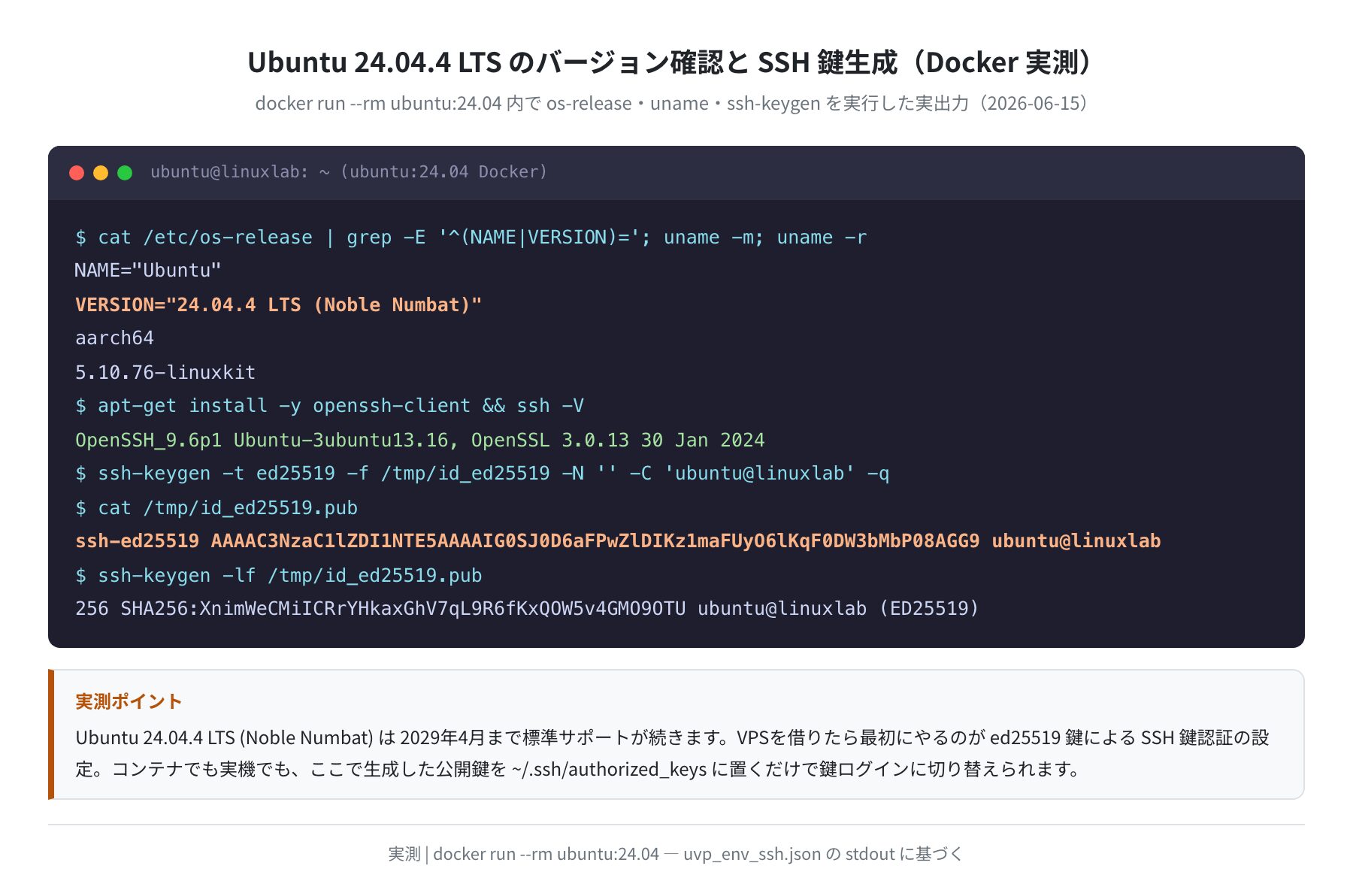Click the yellow minimize dot in terminal
This screenshot has width=1353, height=896.
point(101,173)
